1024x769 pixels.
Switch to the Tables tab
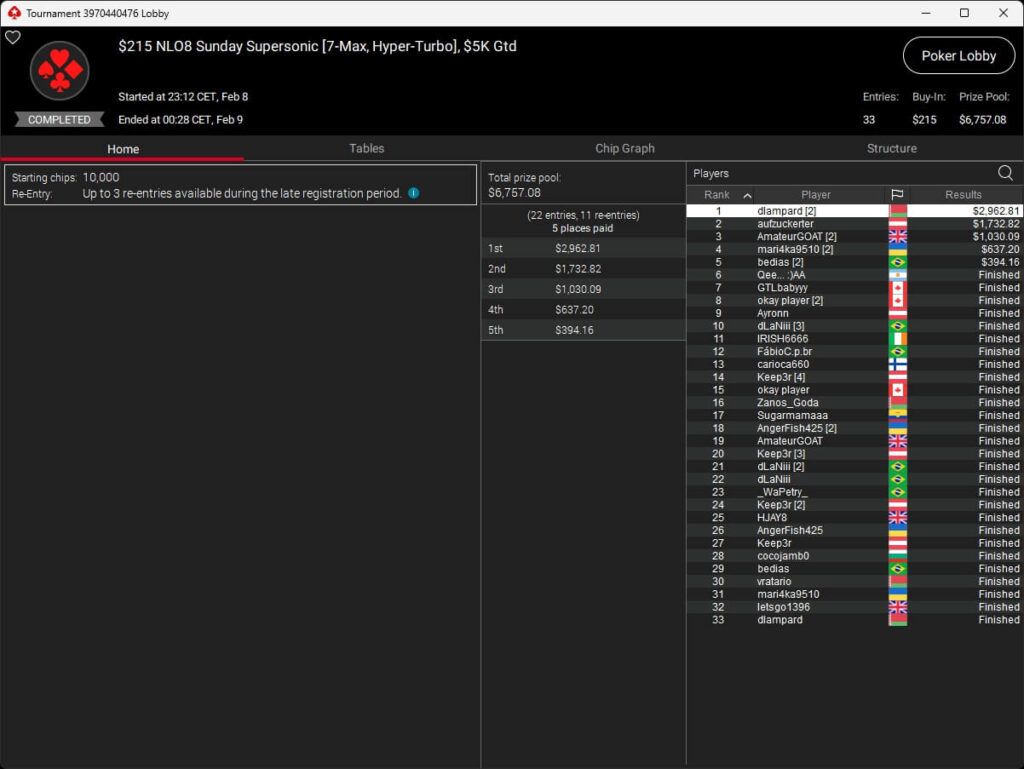click(366, 148)
